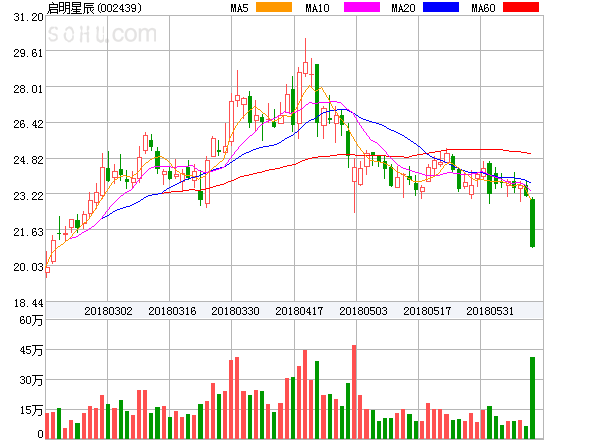This screenshot has height=440, width=600.
Task: Click the MA10 legend label
Action: coord(318,8)
